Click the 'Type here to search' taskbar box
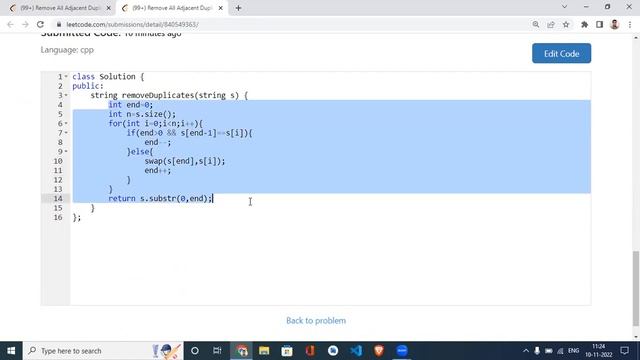This screenshot has width=640, height=360. [103, 351]
